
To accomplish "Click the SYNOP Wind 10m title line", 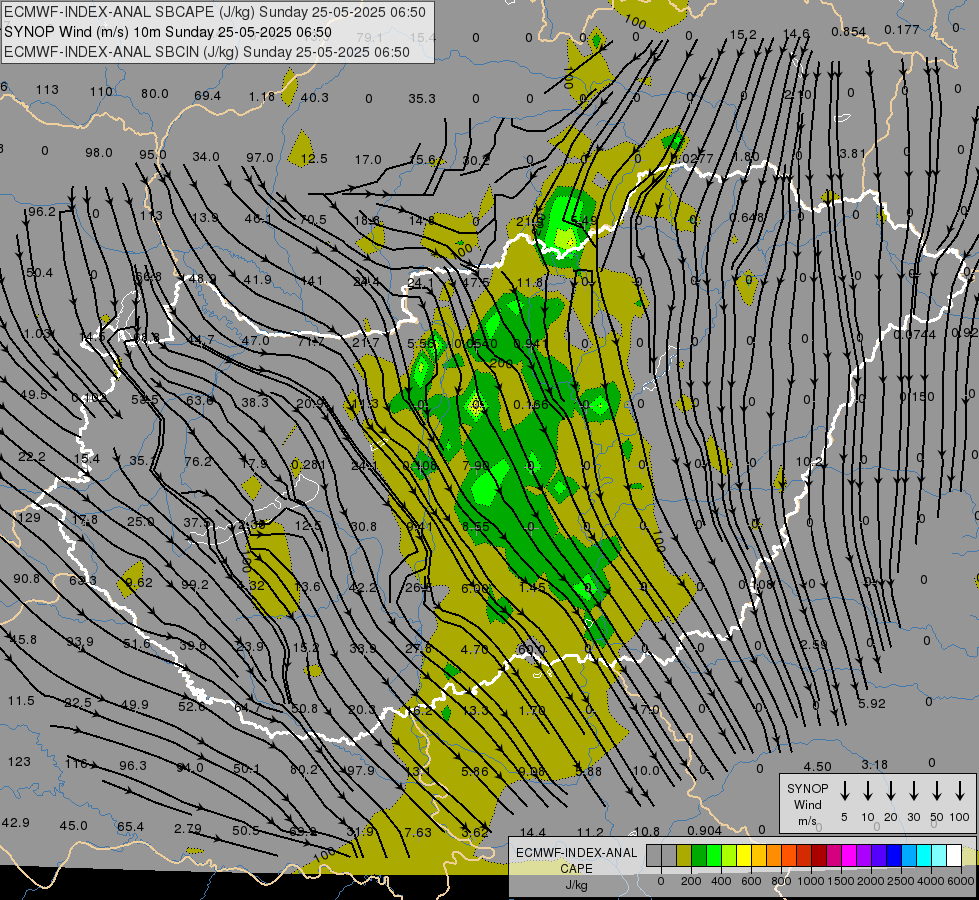I will coord(168,32).
